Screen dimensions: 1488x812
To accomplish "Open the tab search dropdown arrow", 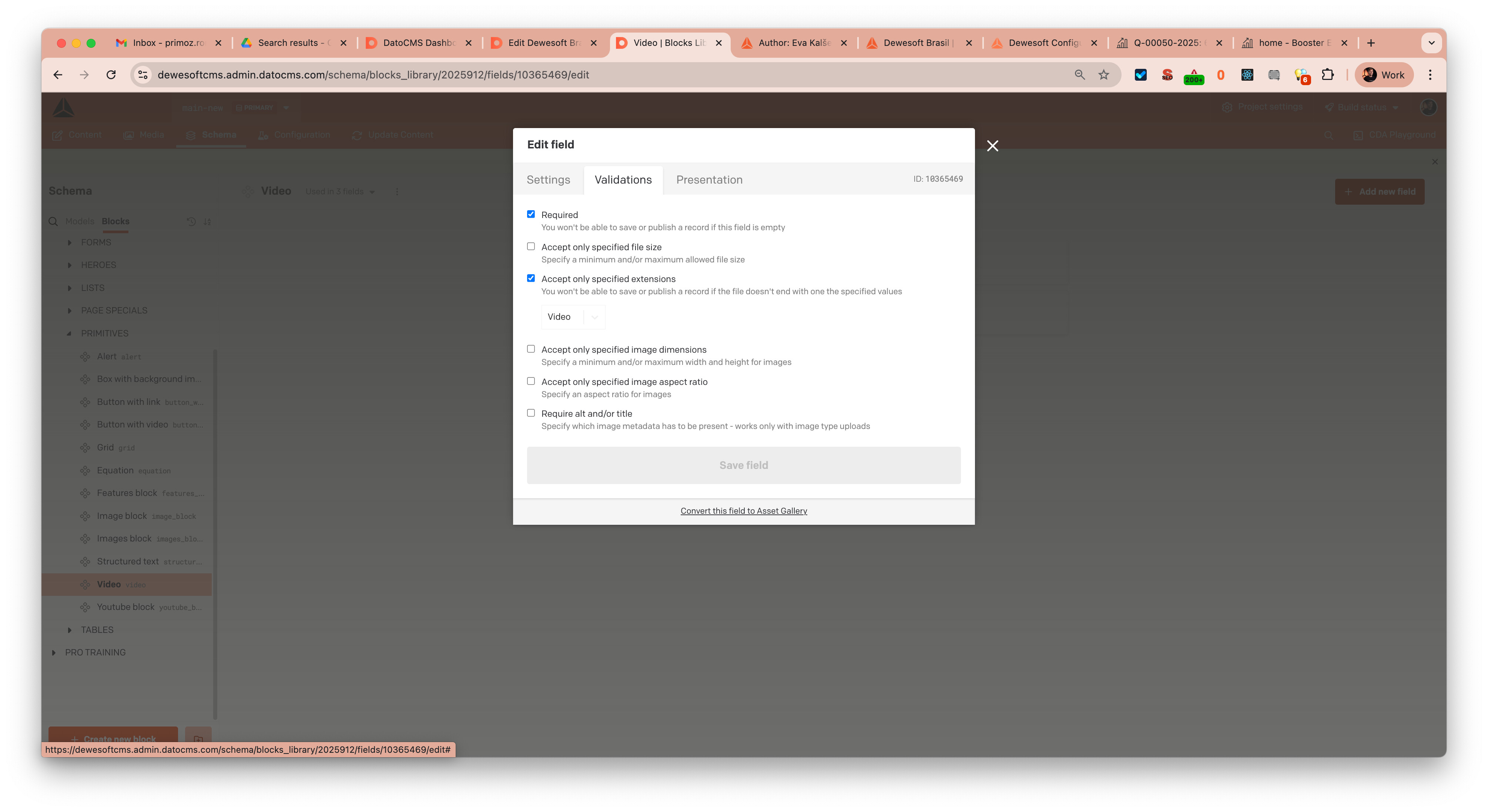I will pyautogui.click(x=1431, y=43).
